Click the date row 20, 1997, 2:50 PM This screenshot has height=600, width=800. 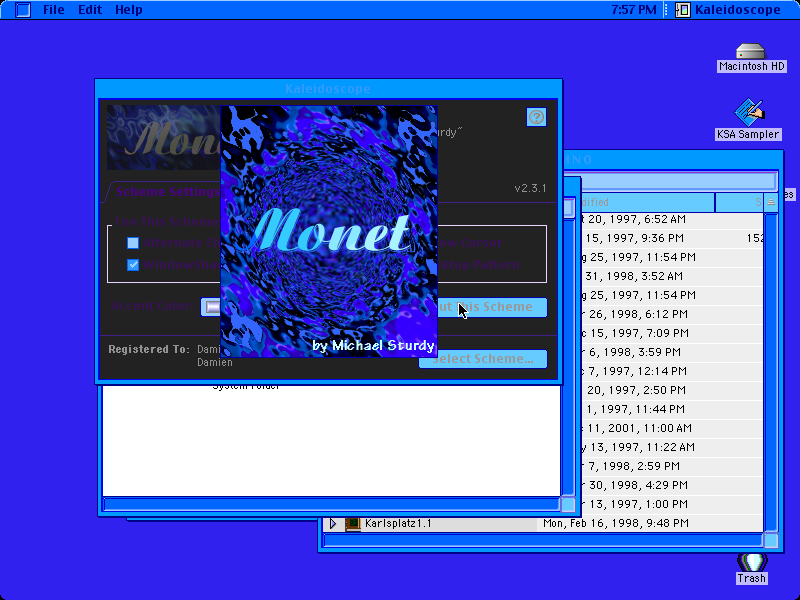tap(636, 390)
